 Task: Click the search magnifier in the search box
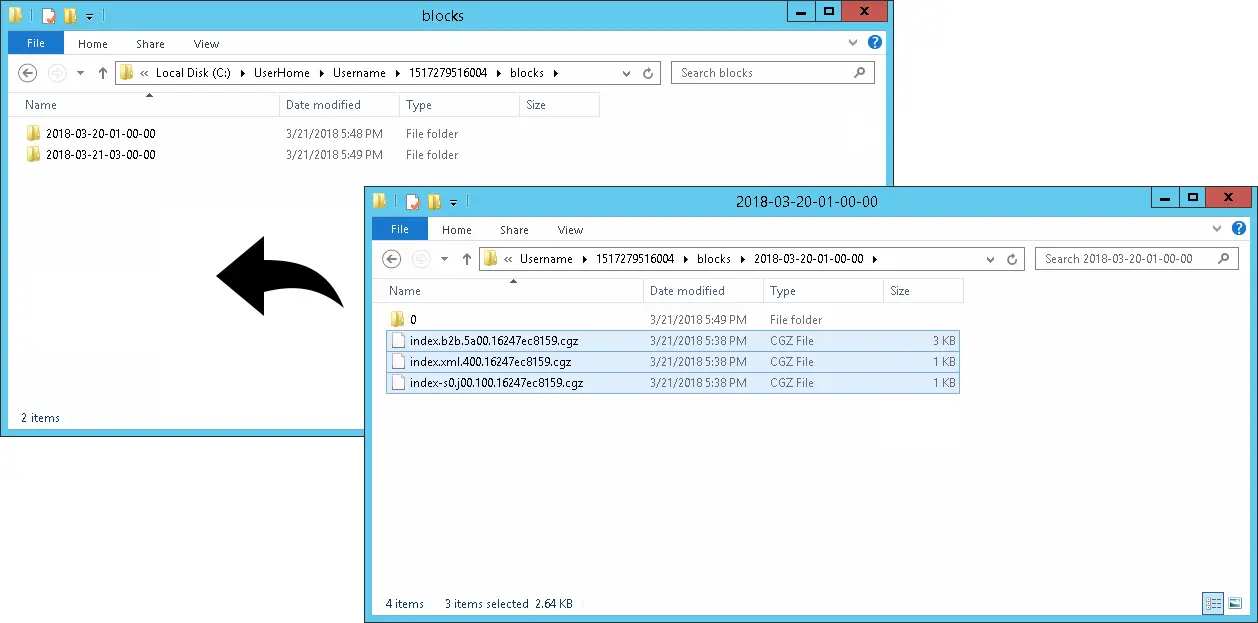pyautogui.click(x=859, y=72)
